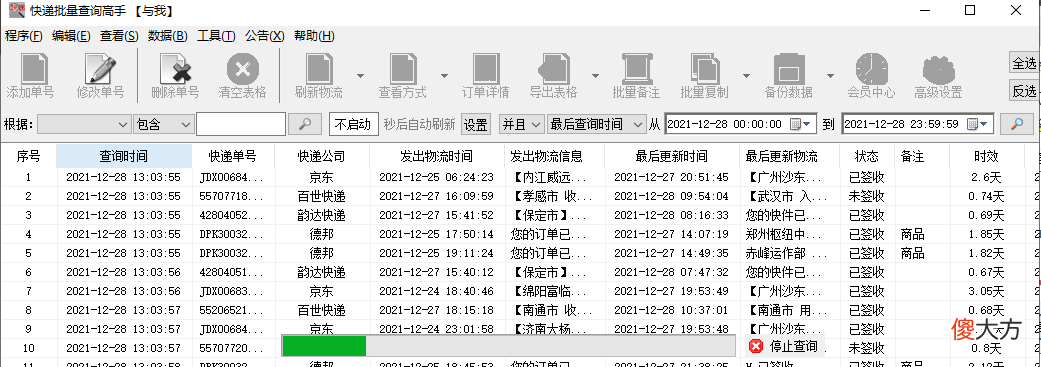The image size is (1041, 367).
Task: Open the 工具(T) menu
Action: point(216,36)
